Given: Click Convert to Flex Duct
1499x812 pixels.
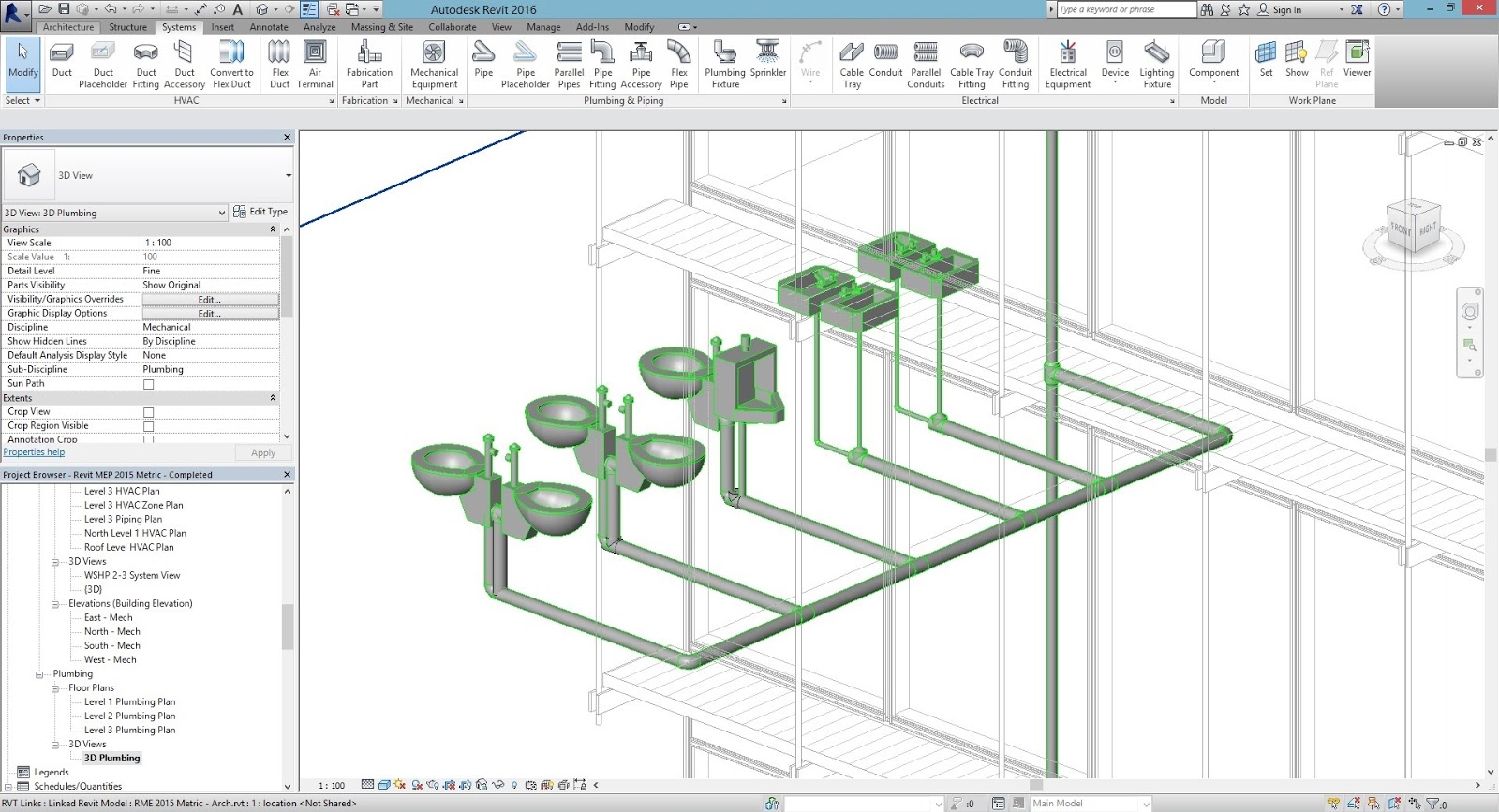Looking at the screenshot, I should (231, 64).
